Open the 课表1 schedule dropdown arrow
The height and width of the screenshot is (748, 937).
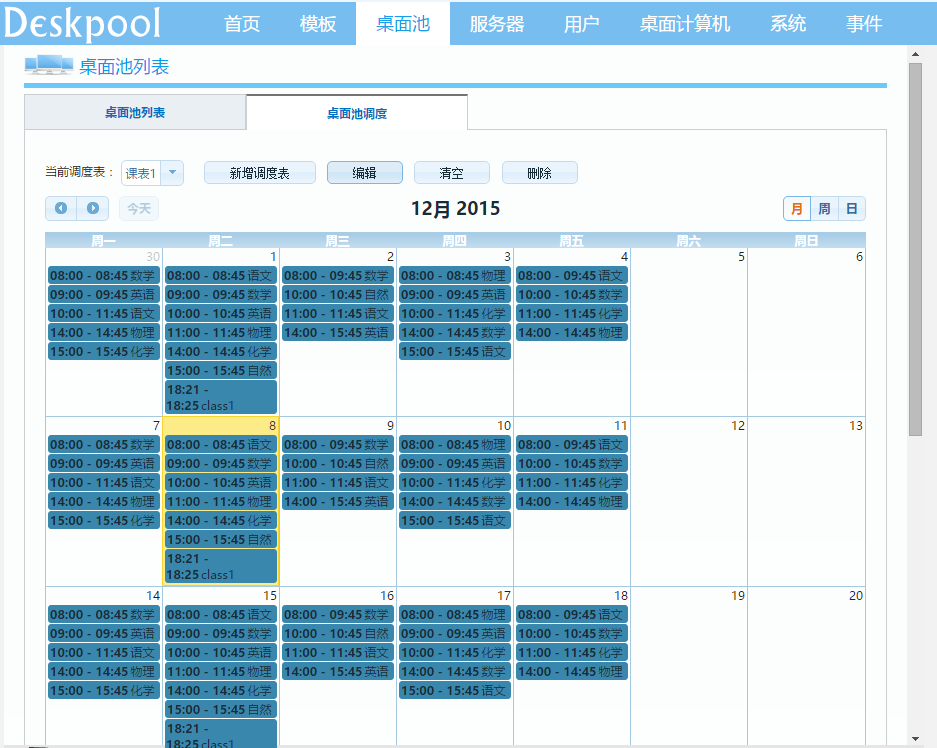pos(172,173)
